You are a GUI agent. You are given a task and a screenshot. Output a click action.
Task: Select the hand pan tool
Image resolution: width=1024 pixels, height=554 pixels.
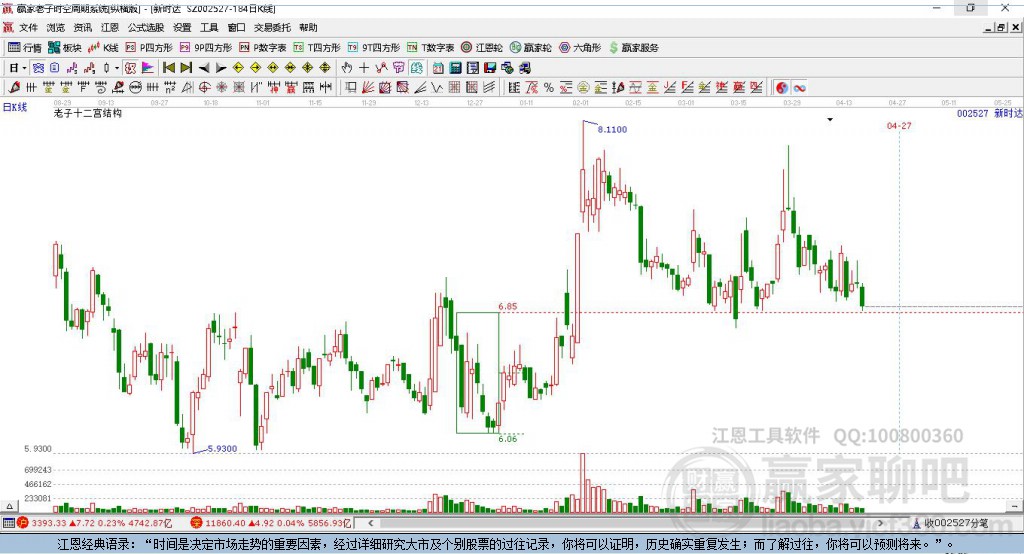347,68
